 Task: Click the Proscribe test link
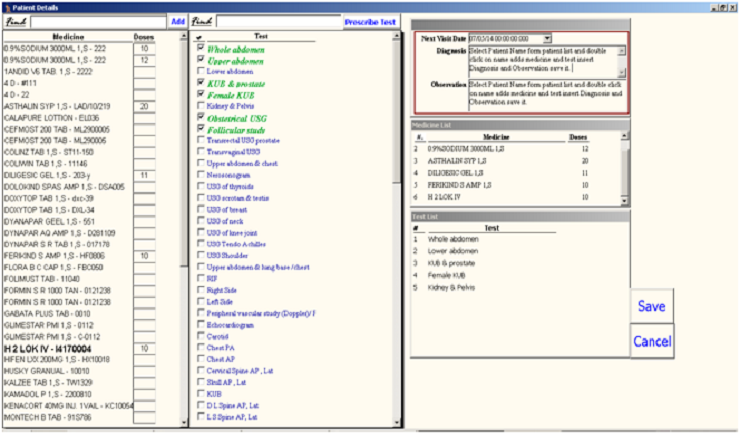(370, 21)
